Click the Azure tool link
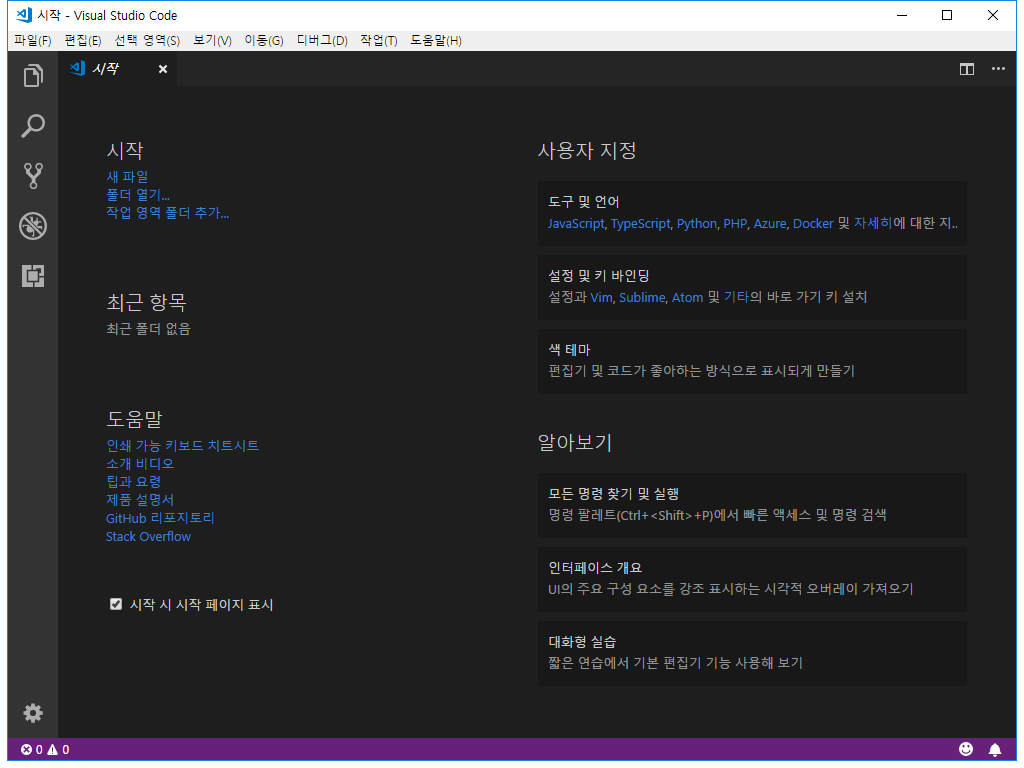The width and height of the screenshot is (1024, 768). 770,223
